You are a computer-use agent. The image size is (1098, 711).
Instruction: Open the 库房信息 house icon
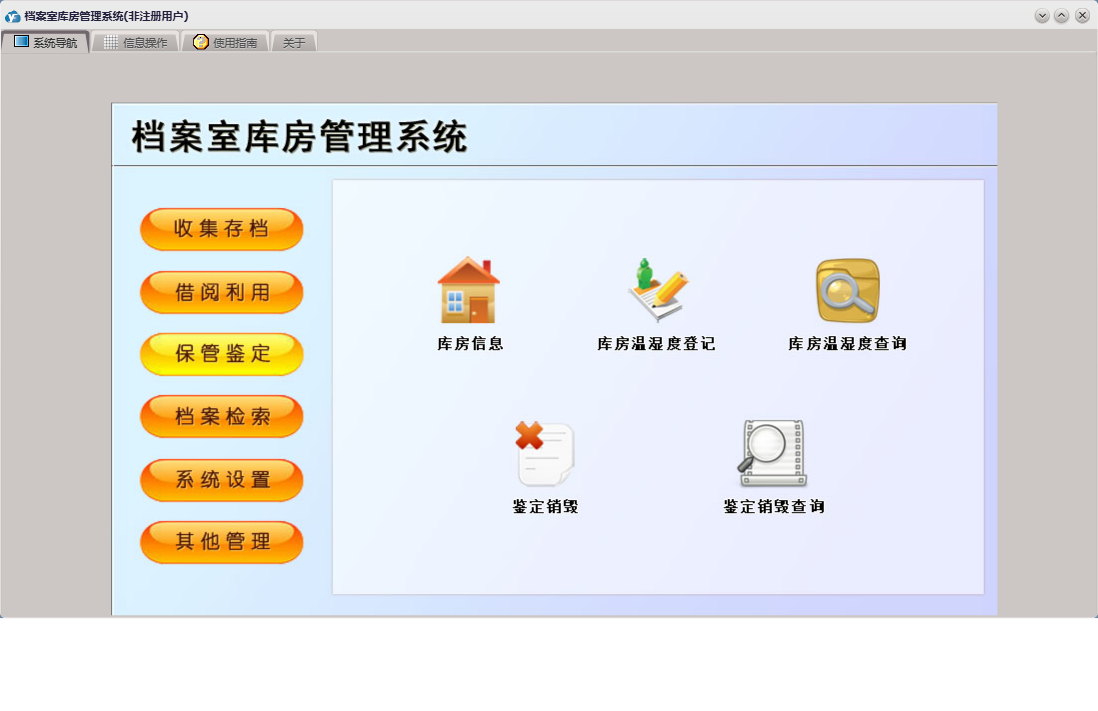pyautogui.click(x=468, y=290)
